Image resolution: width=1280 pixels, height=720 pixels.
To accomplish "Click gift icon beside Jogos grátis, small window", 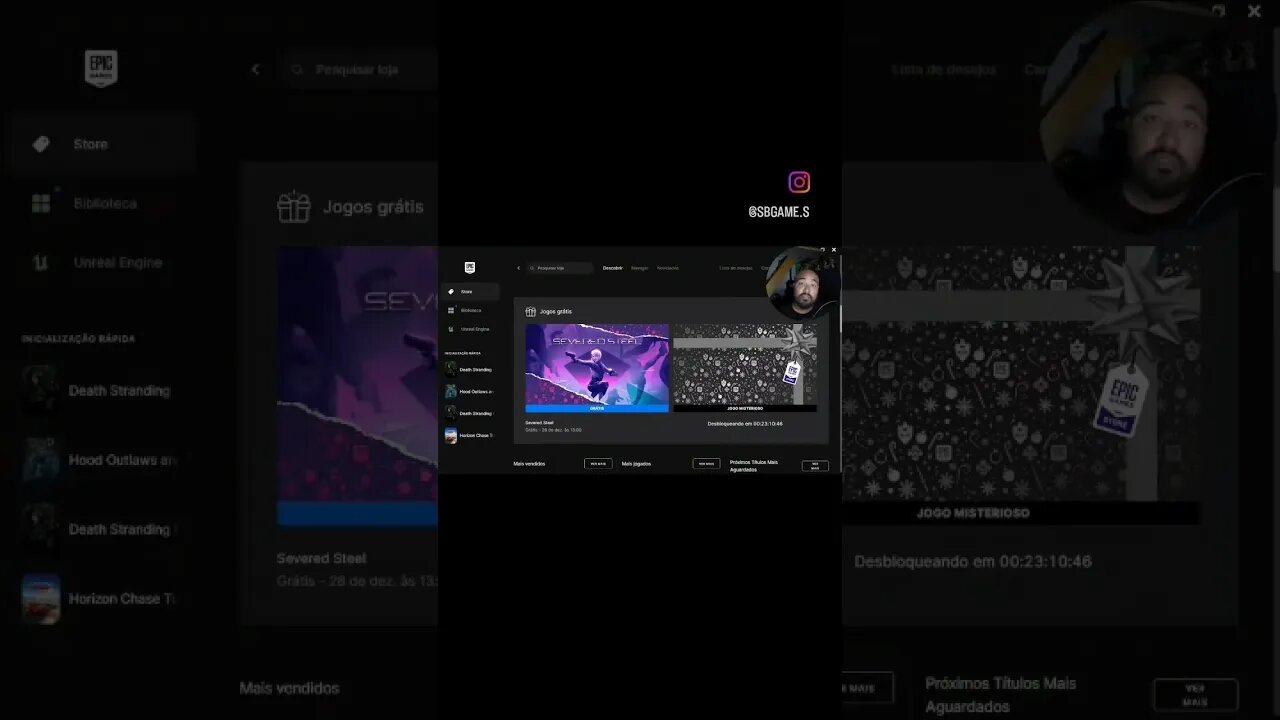I will pyautogui.click(x=531, y=311).
